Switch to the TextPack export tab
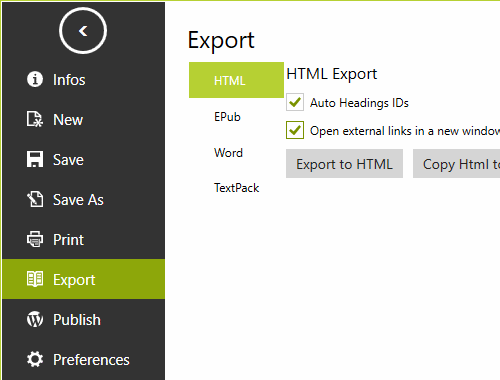The height and width of the screenshot is (380, 500). point(236,188)
